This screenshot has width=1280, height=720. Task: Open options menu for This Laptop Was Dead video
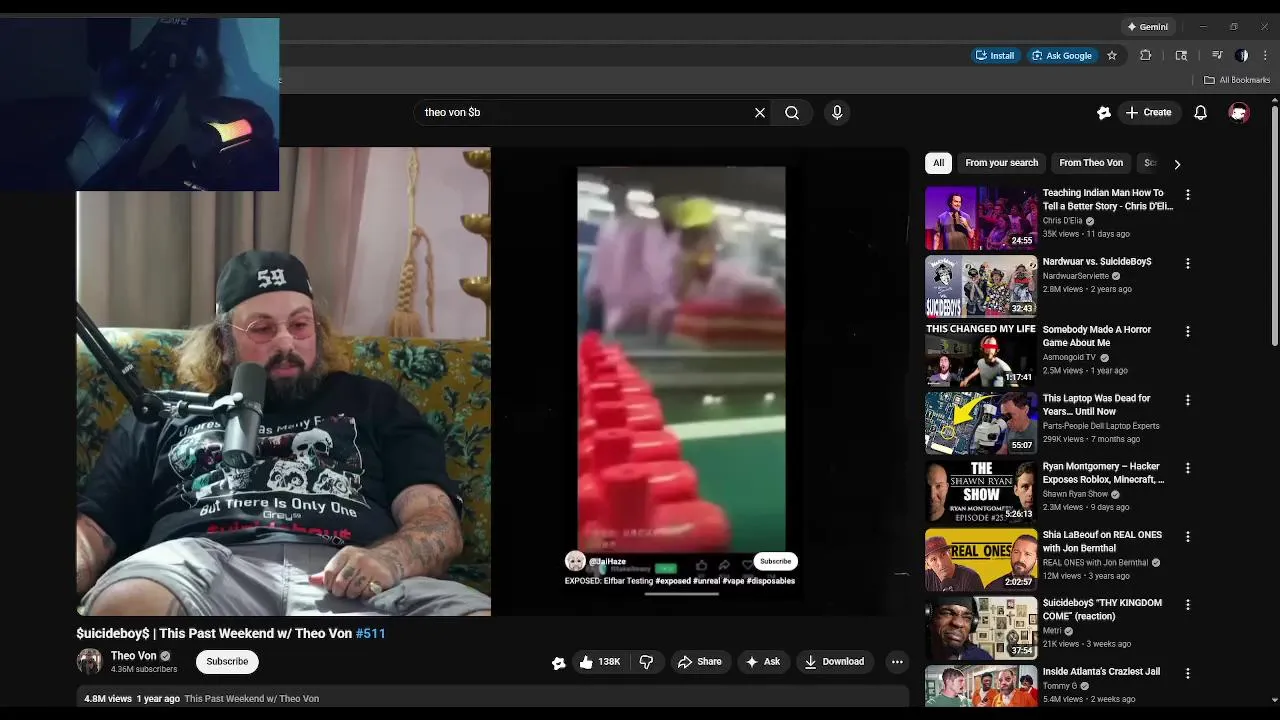point(1188,400)
